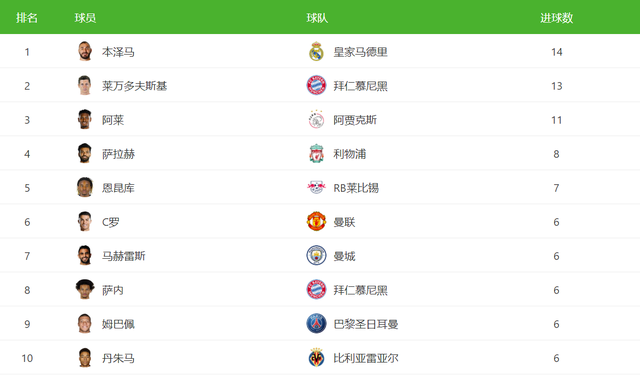This screenshot has width=640, height=376.
Task: Open C罗 player photo
Action: [85, 221]
